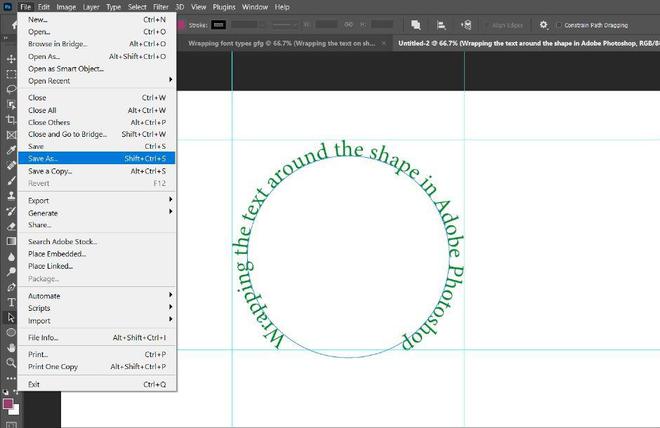
Task: Select the Zoom tool
Action: pos(10,362)
